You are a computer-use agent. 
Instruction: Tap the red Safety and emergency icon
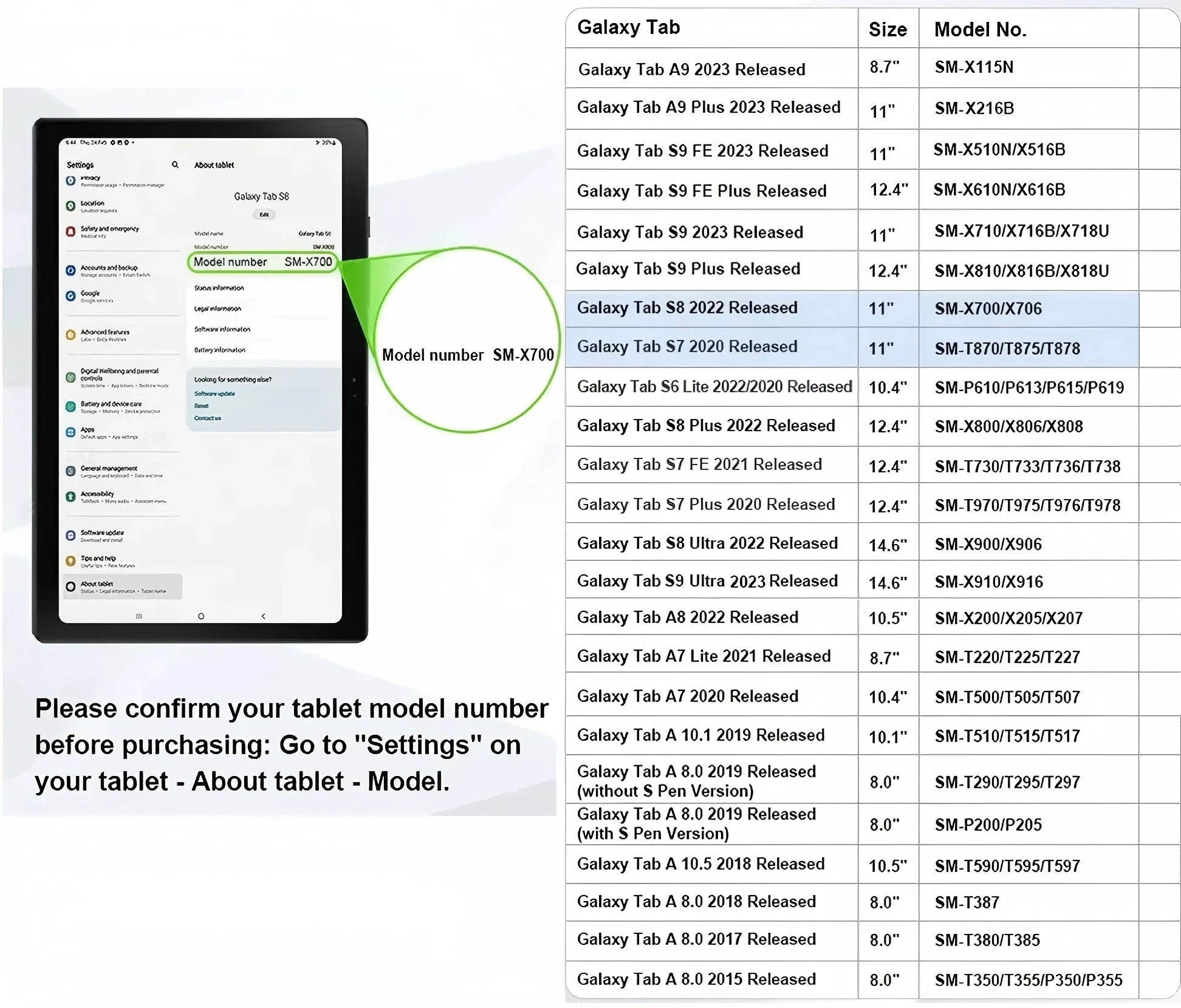70,231
